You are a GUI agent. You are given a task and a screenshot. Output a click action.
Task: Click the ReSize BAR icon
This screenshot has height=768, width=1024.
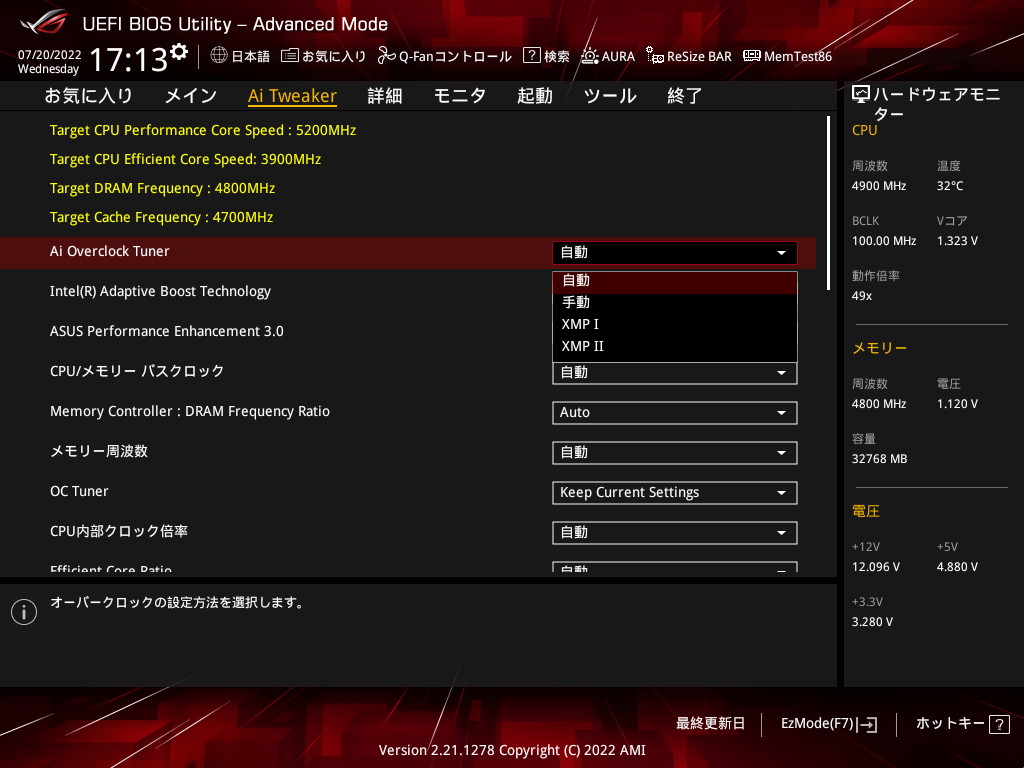[x=654, y=56]
